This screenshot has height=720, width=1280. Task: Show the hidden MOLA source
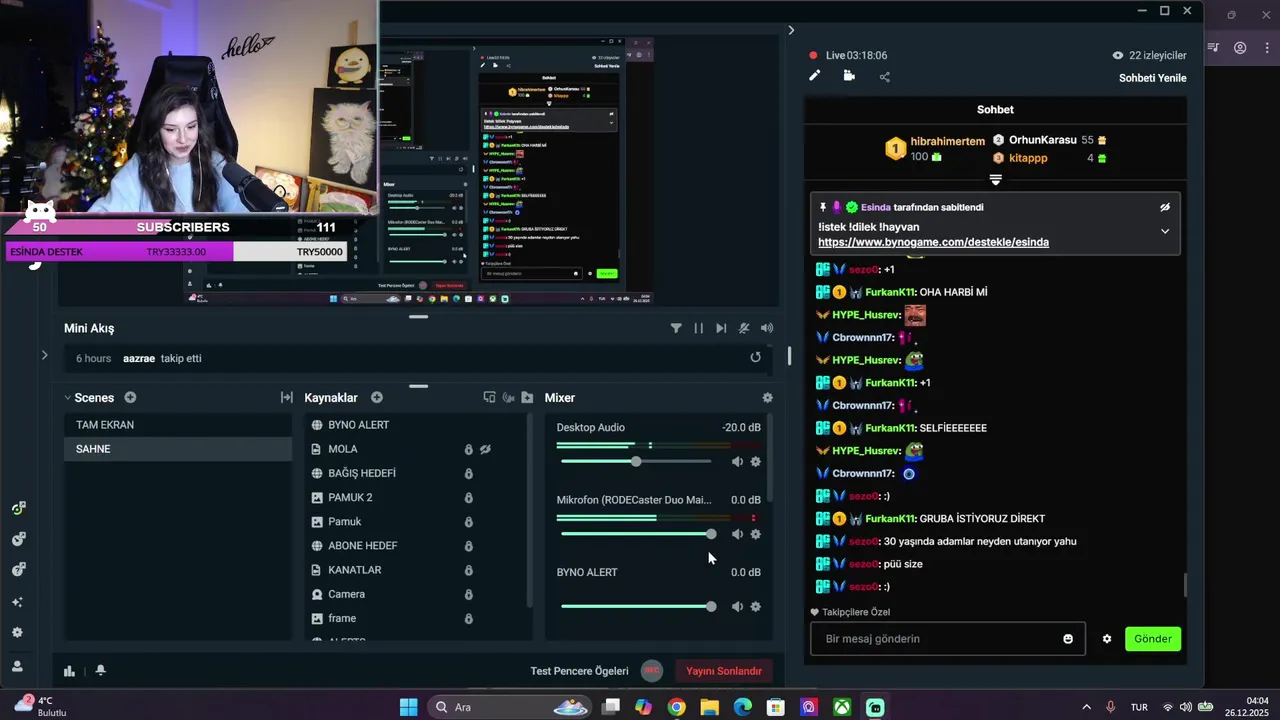[x=485, y=449]
